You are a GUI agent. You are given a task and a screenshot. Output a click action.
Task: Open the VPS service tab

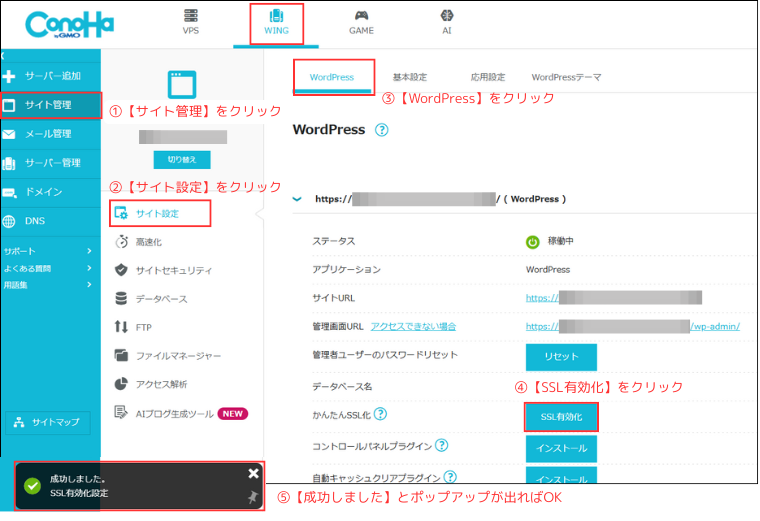click(190, 22)
